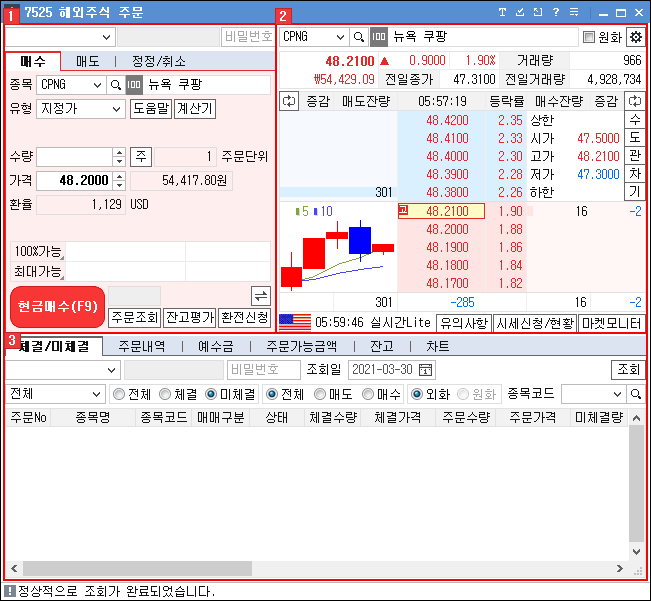This screenshot has width=651, height=601.
Task: Select the 외화 radio button
Action: 416,394
